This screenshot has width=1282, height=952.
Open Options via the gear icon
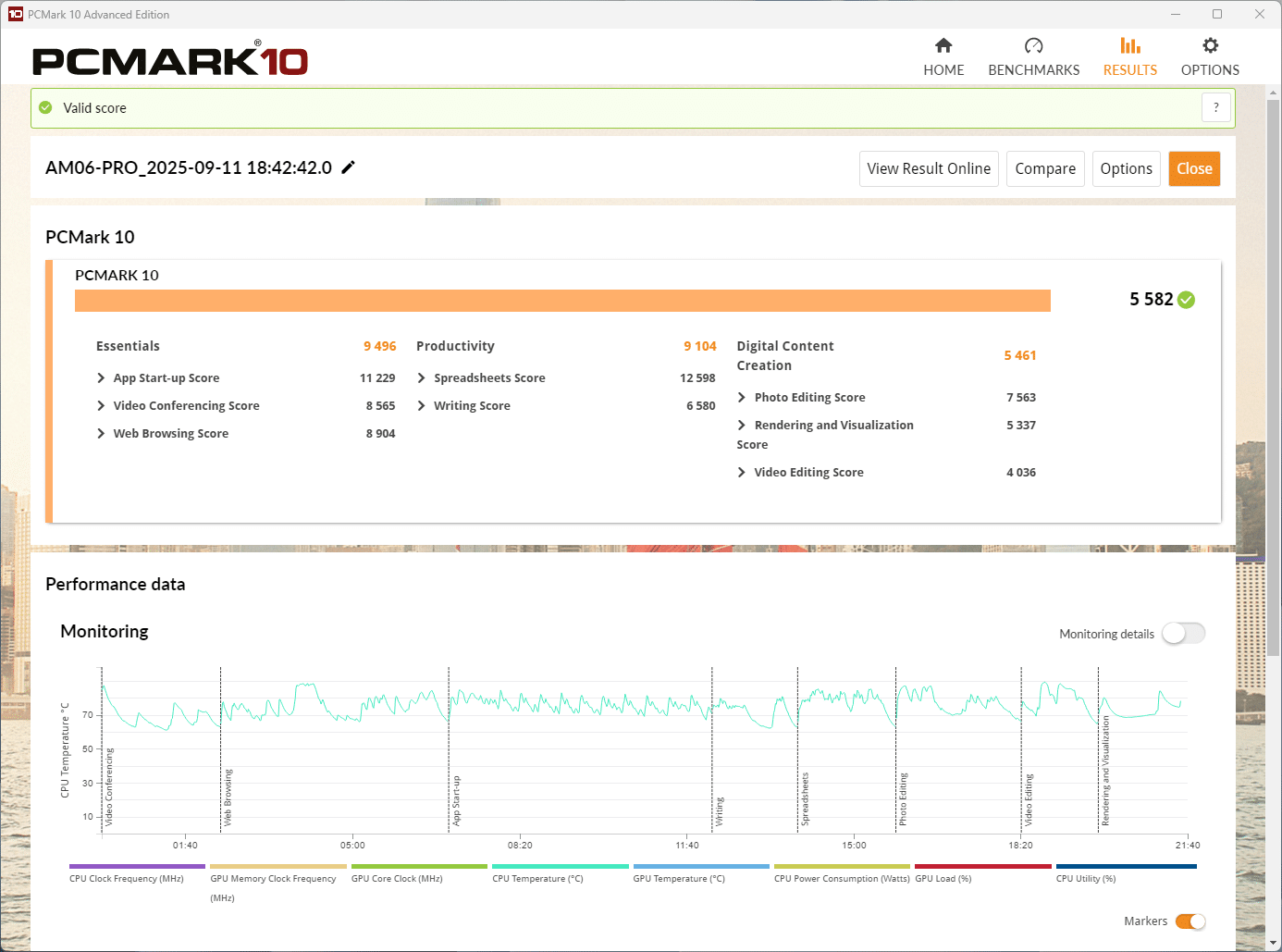pos(1210,46)
